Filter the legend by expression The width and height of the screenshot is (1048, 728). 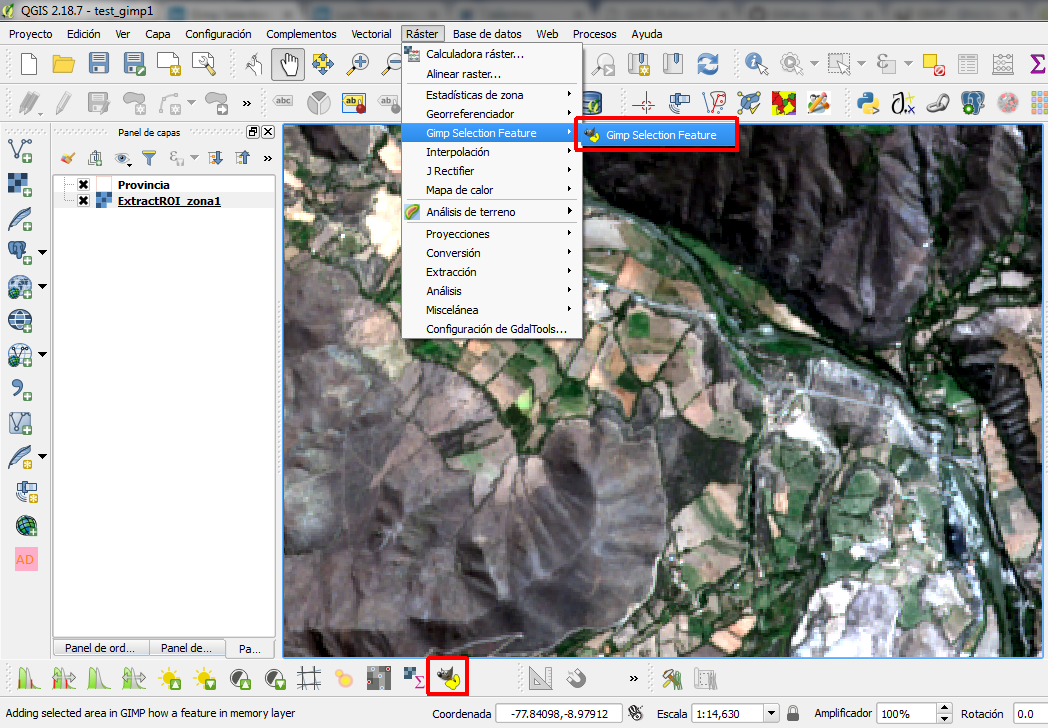(x=175, y=157)
